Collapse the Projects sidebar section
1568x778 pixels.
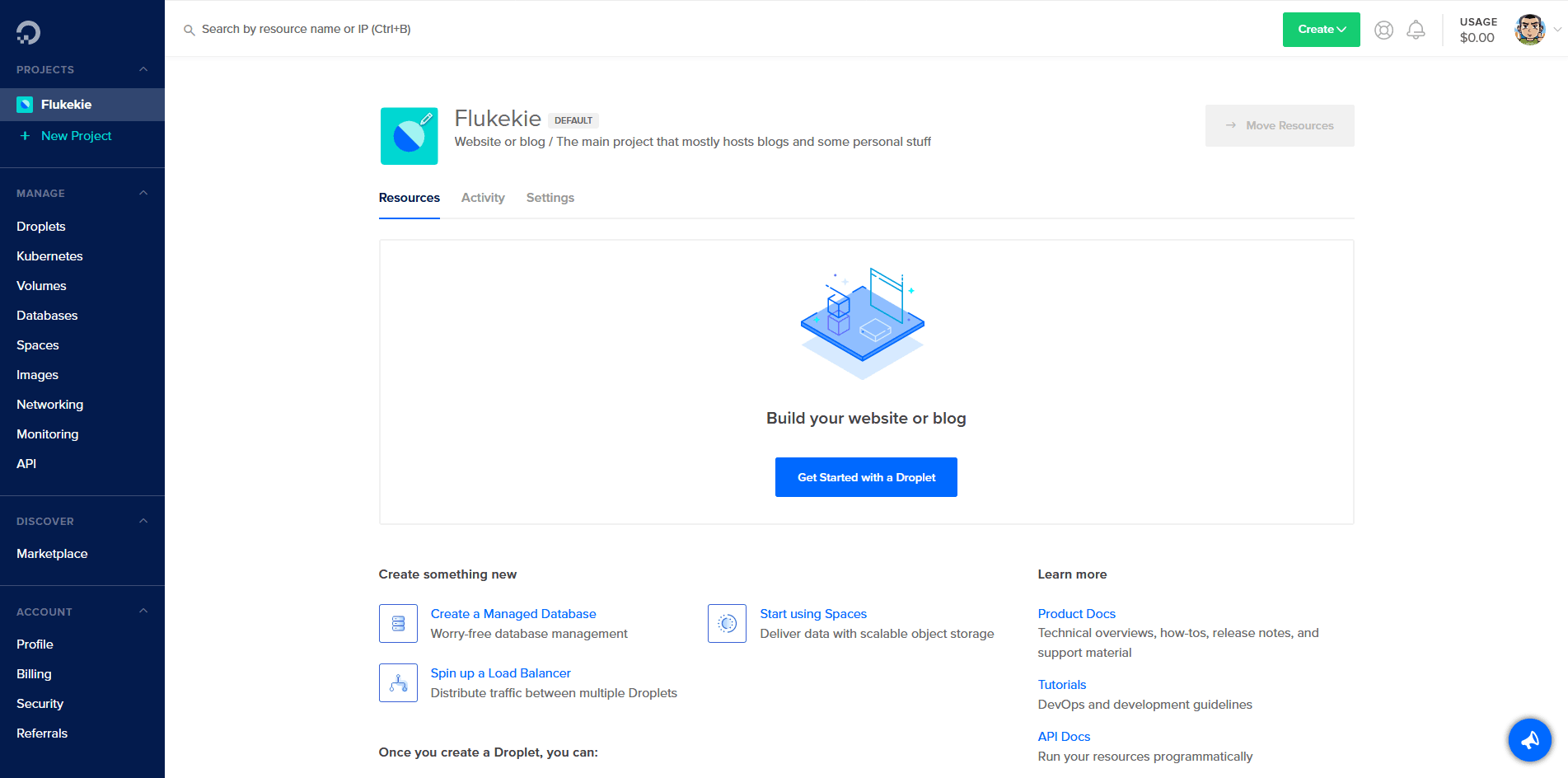pyautogui.click(x=143, y=69)
